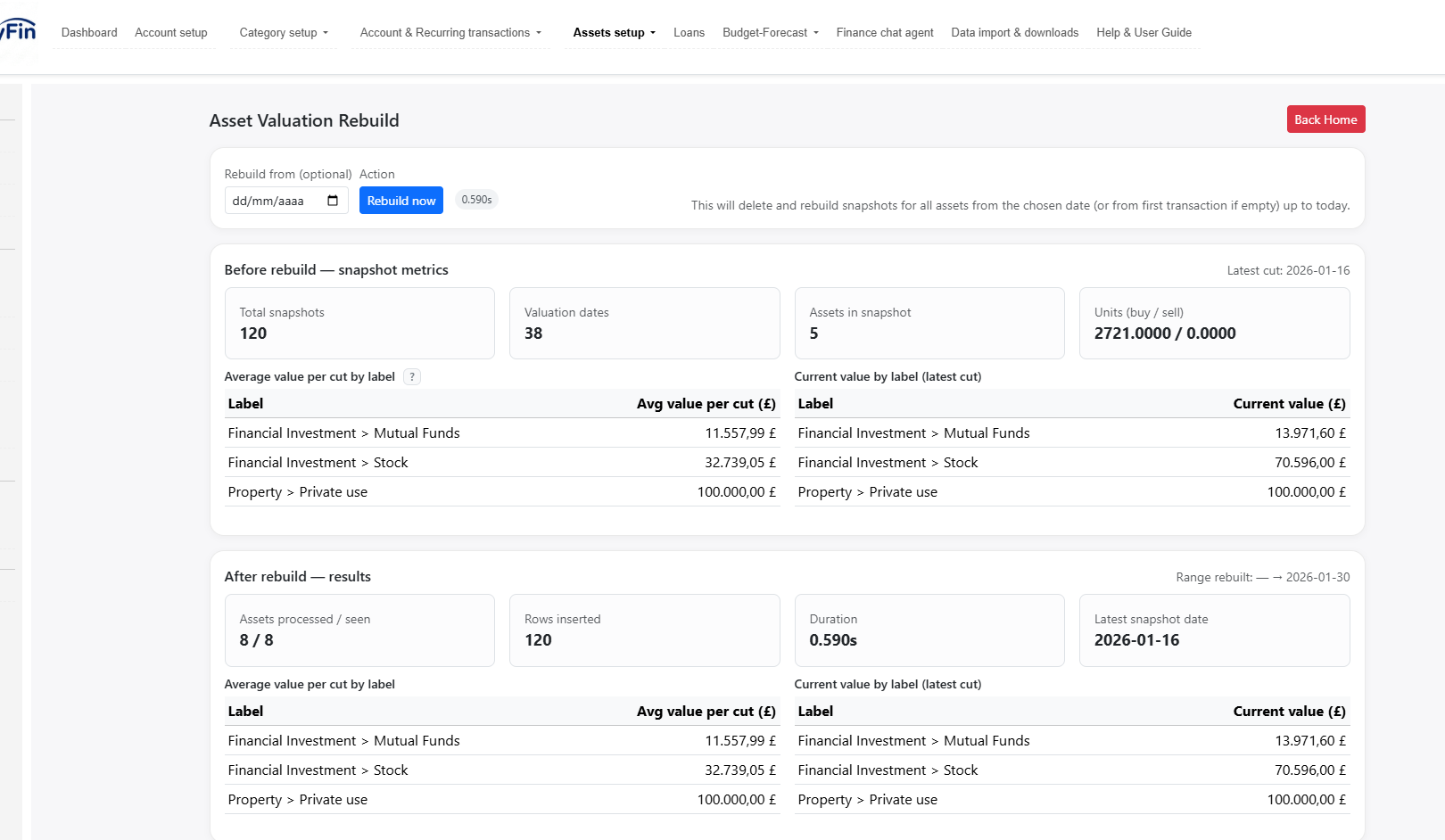1445x840 pixels.
Task: Expand Budget-Forecast dropdown
Action: (x=771, y=33)
